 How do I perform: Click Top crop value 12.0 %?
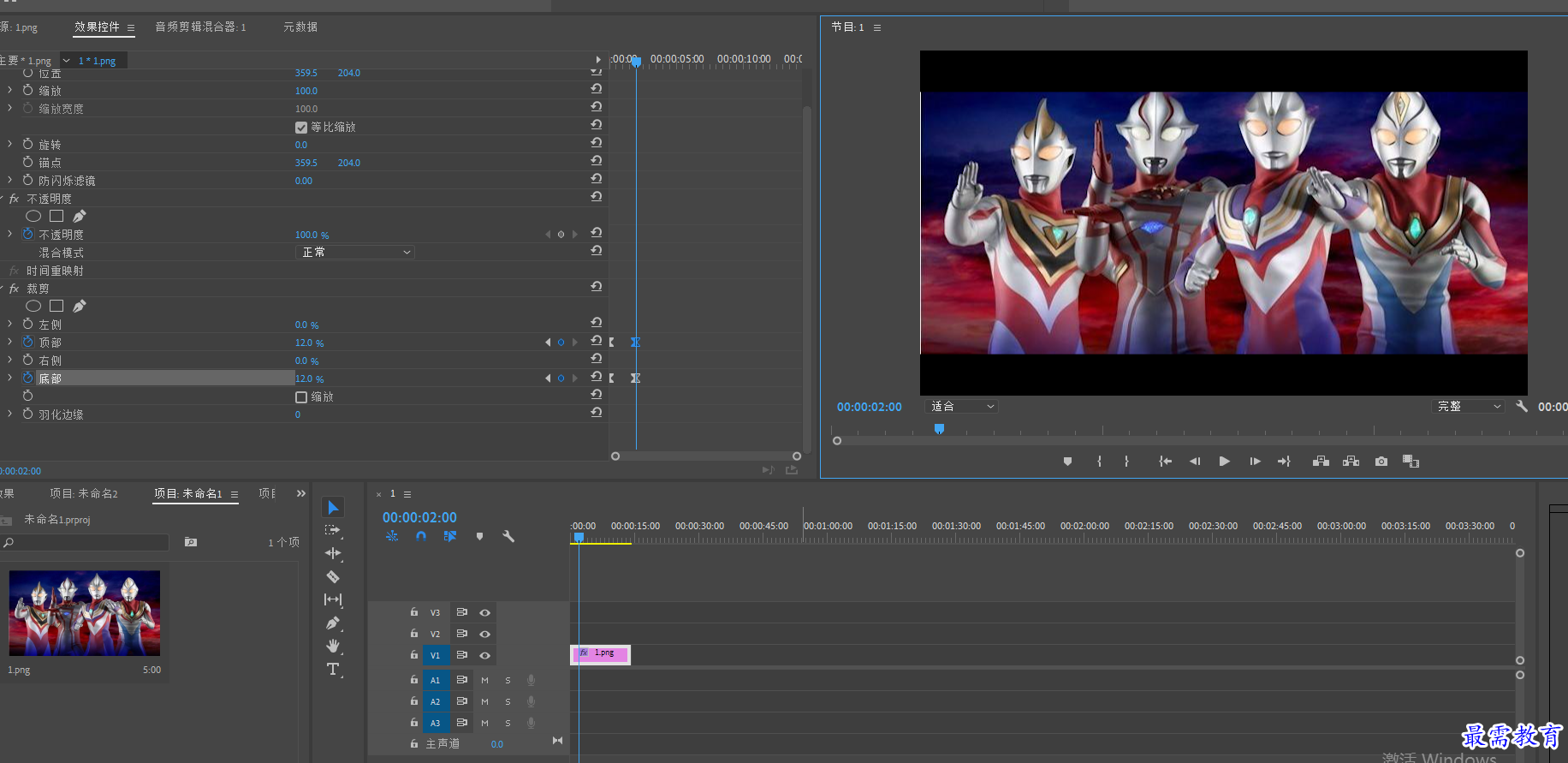pyautogui.click(x=309, y=343)
